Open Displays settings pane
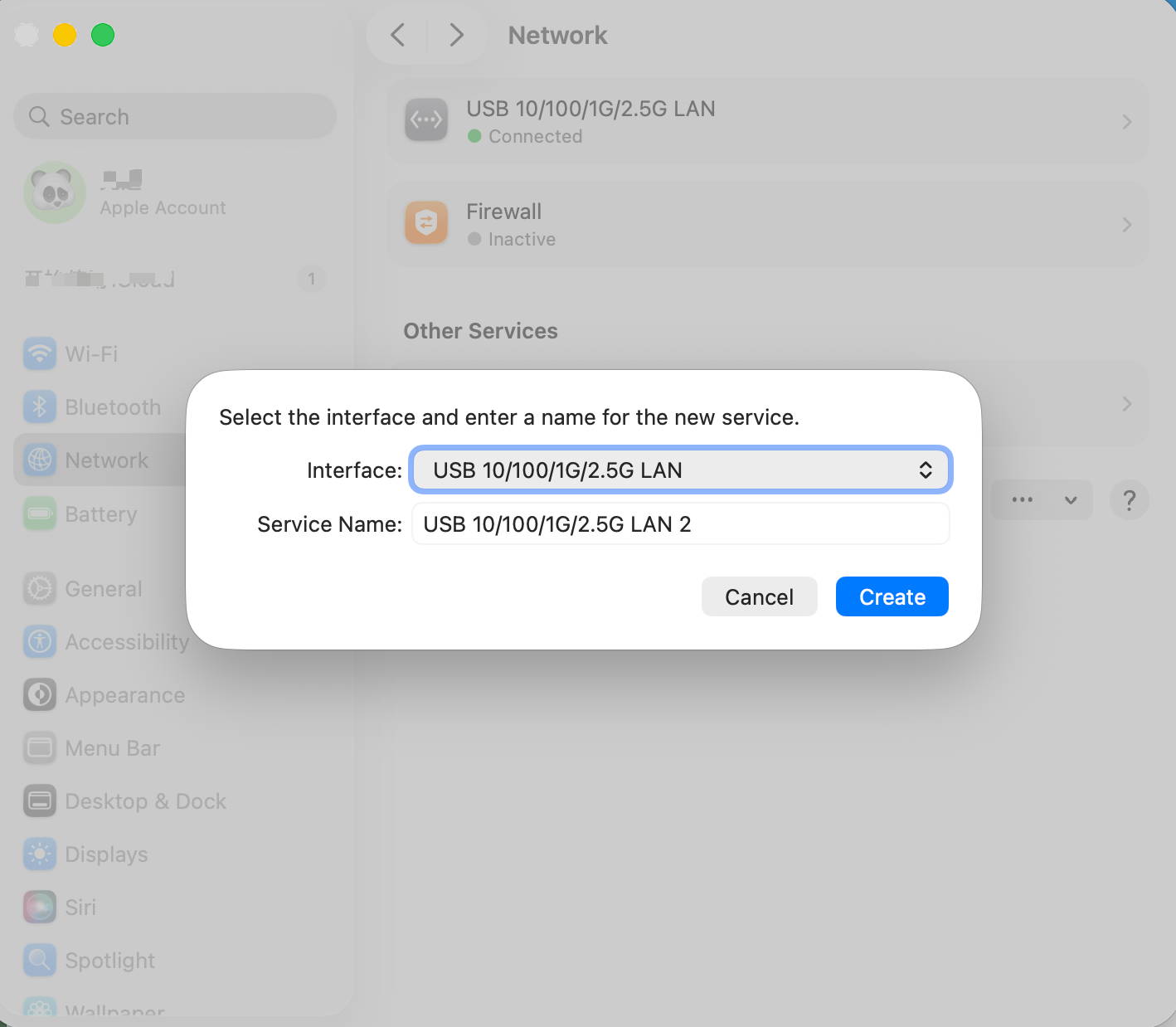This screenshot has height=1027, width=1176. 174,854
